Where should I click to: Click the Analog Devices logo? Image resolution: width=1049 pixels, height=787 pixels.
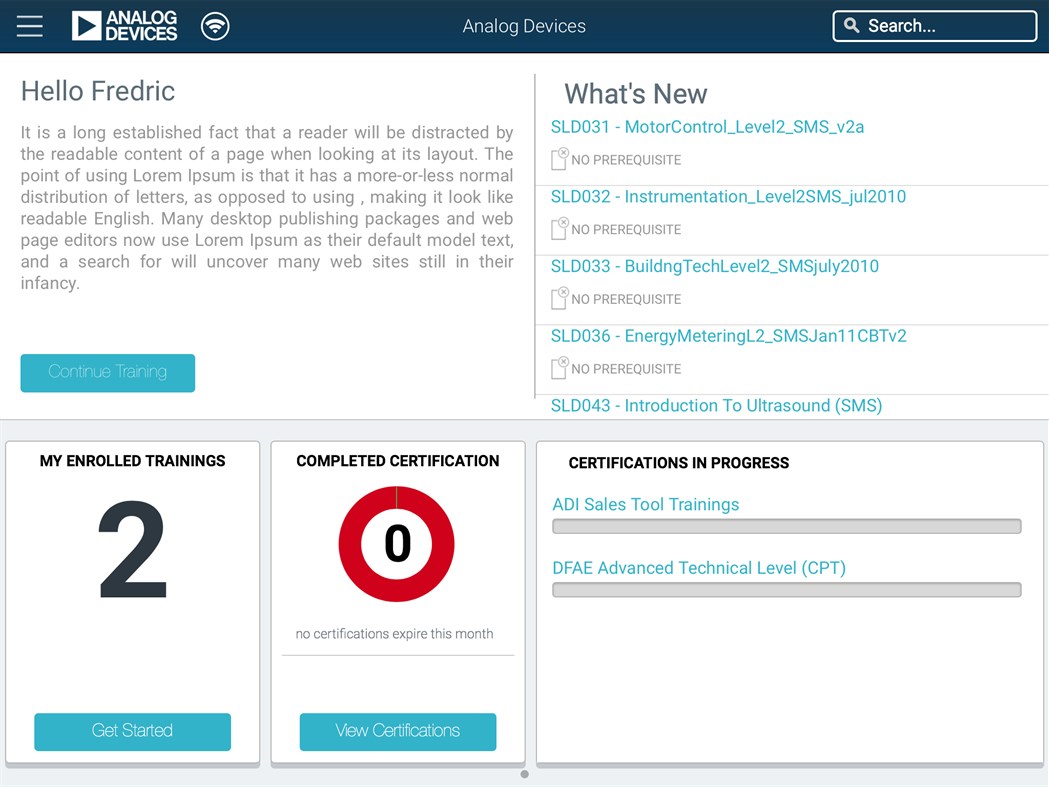point(124,26)
